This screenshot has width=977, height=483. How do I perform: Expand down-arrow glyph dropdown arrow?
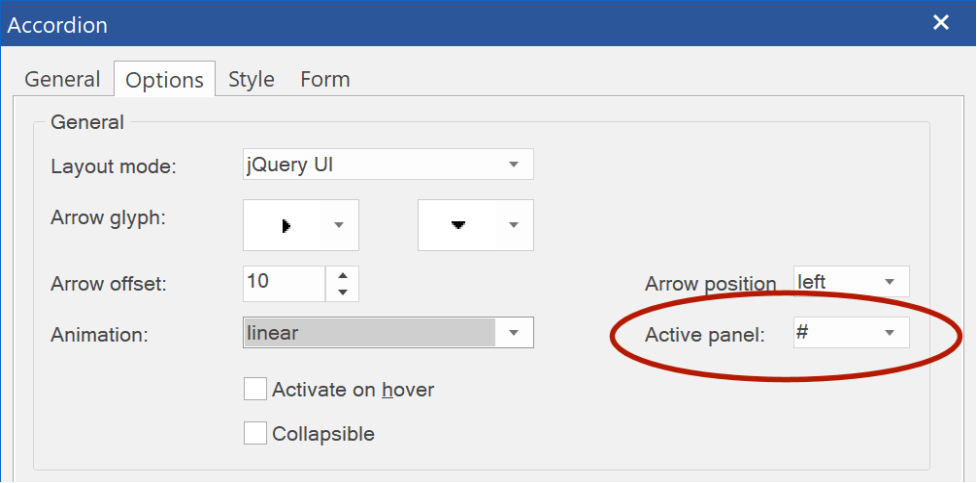tap(514, 225)
